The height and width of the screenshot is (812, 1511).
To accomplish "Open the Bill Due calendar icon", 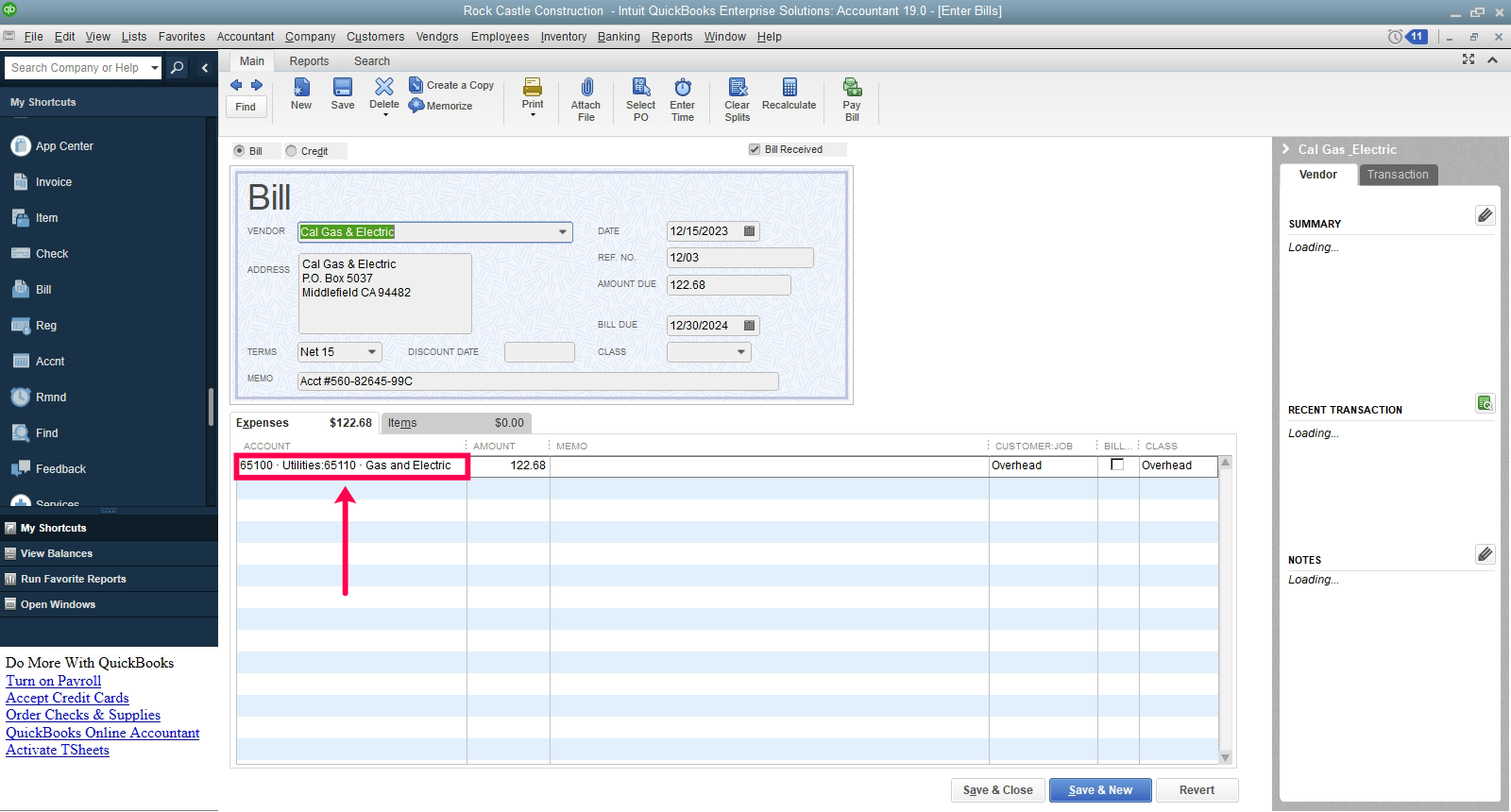I will [x=750, y=326].
